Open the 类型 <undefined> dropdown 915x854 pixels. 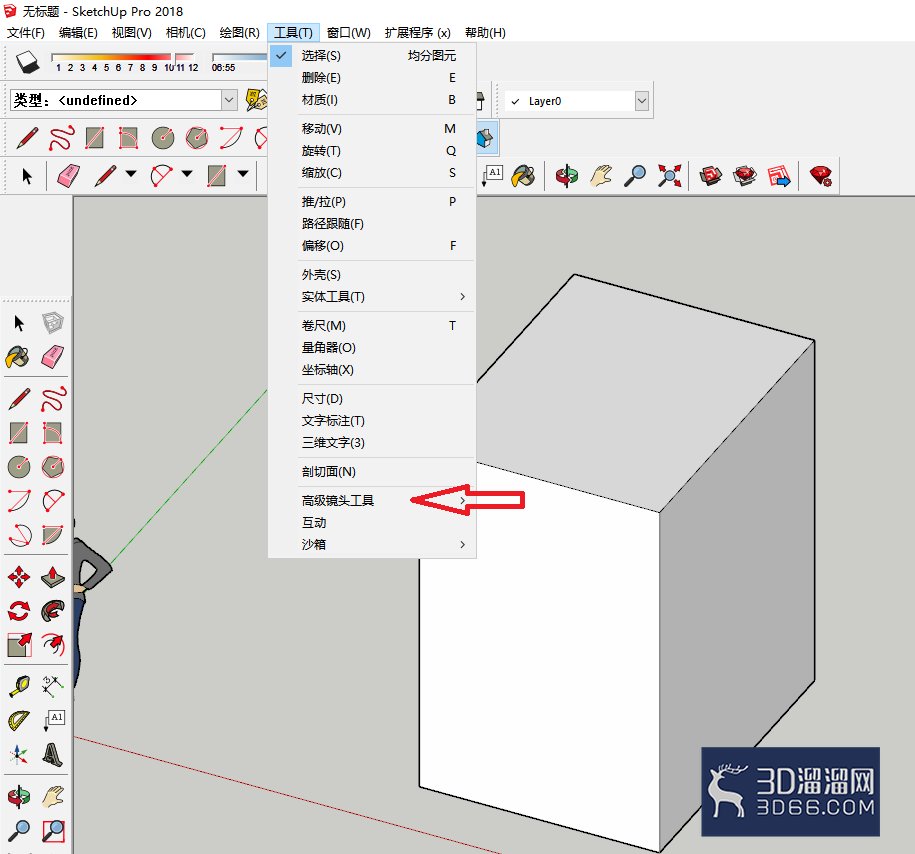point(229,100)
